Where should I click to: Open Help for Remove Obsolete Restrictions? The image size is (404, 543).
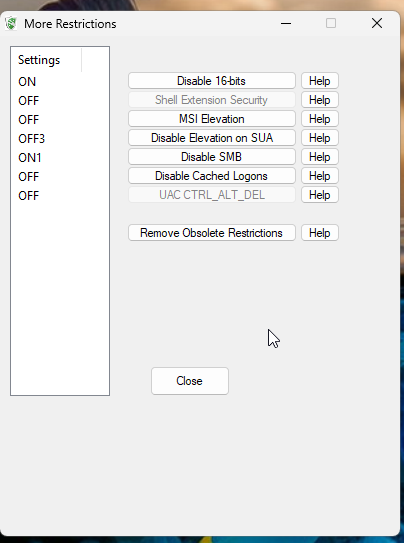click(320, 233)
